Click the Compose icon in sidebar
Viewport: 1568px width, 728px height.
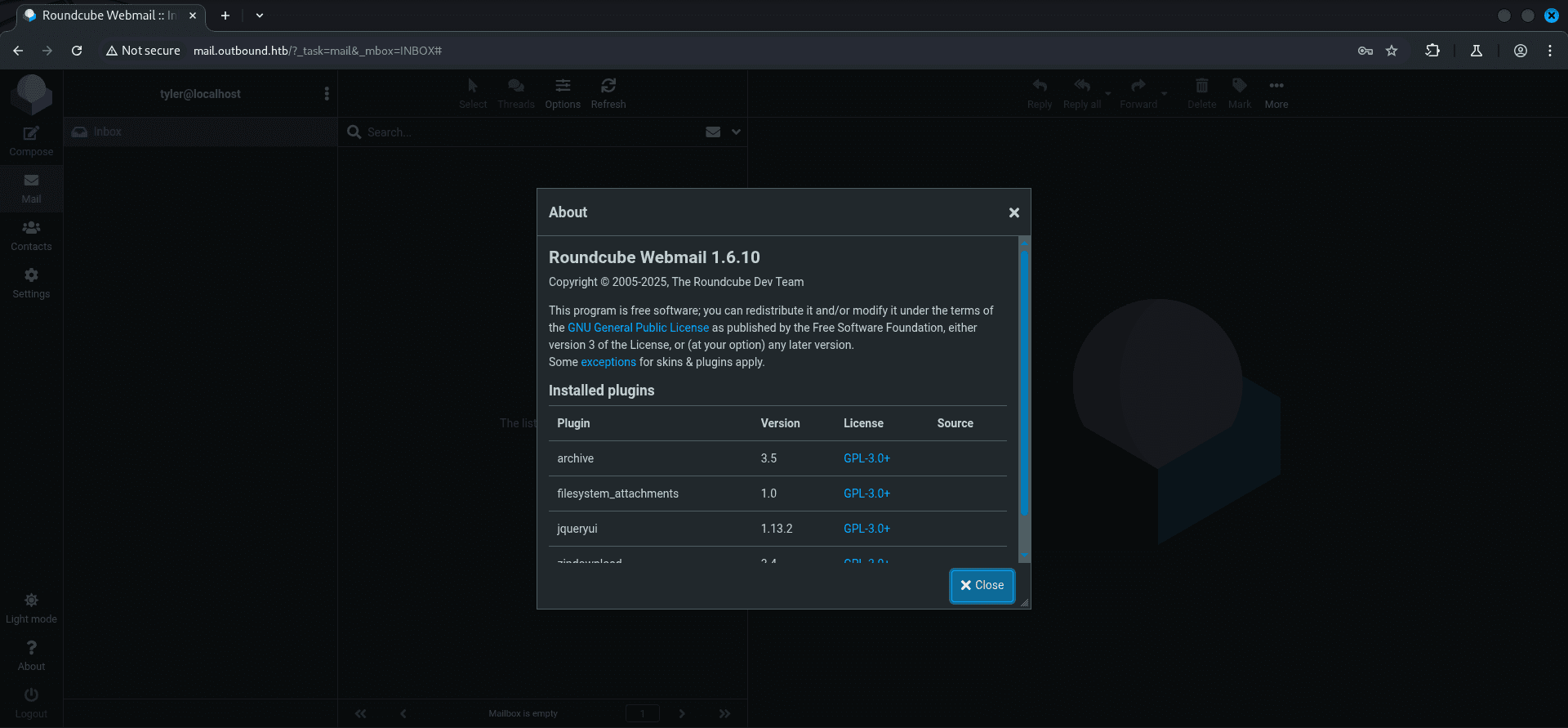pyautogui.click(x=31, y=134)
